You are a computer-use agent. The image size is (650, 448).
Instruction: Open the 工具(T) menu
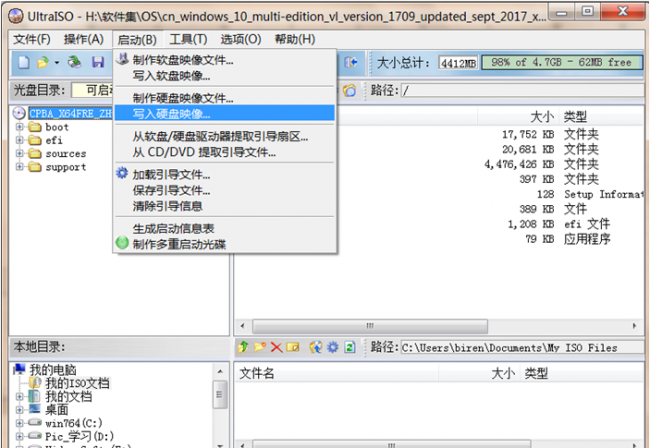click(188, 39)
